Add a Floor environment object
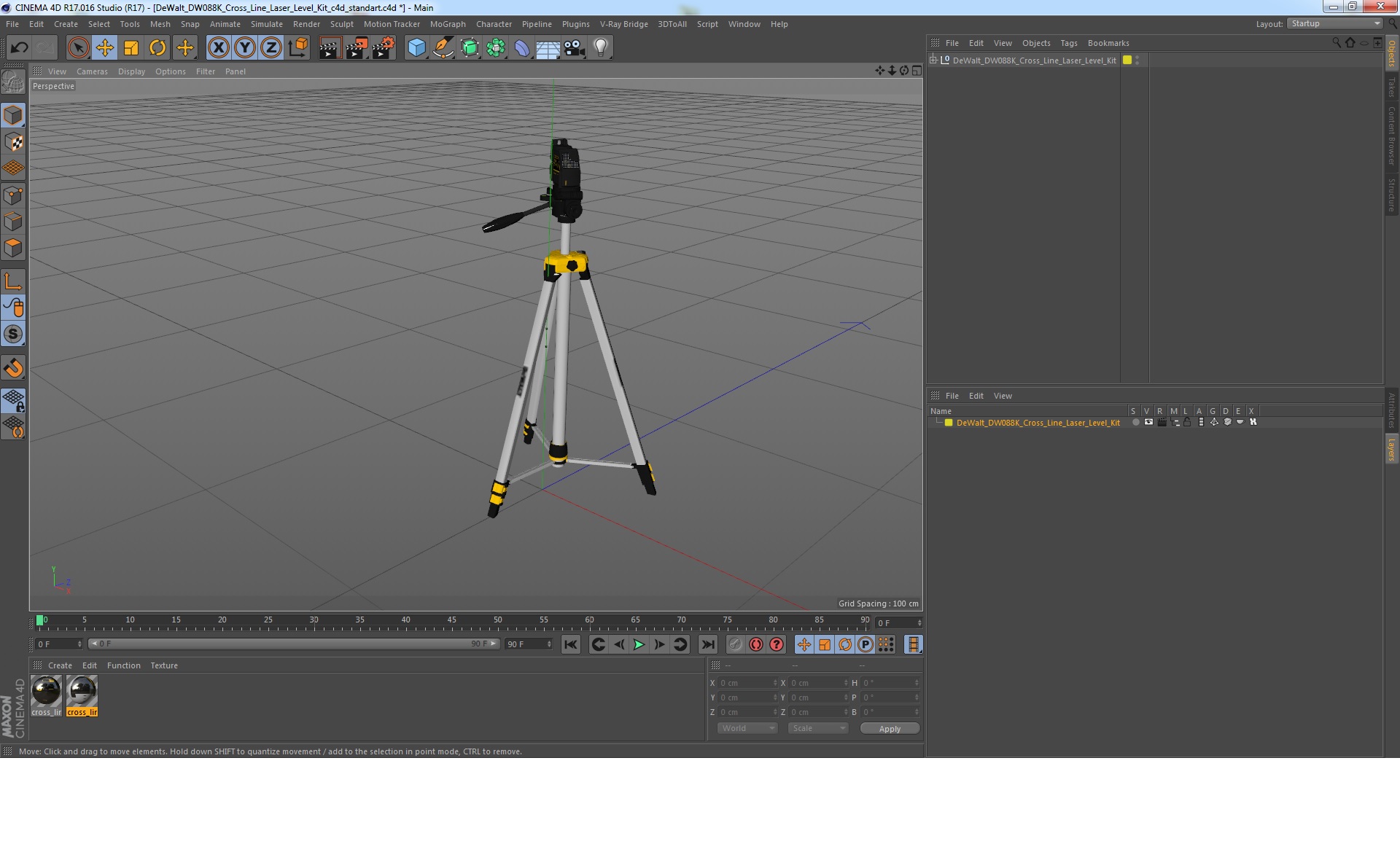This screenshot has height=844, width=1400. [x=548, y=48]
